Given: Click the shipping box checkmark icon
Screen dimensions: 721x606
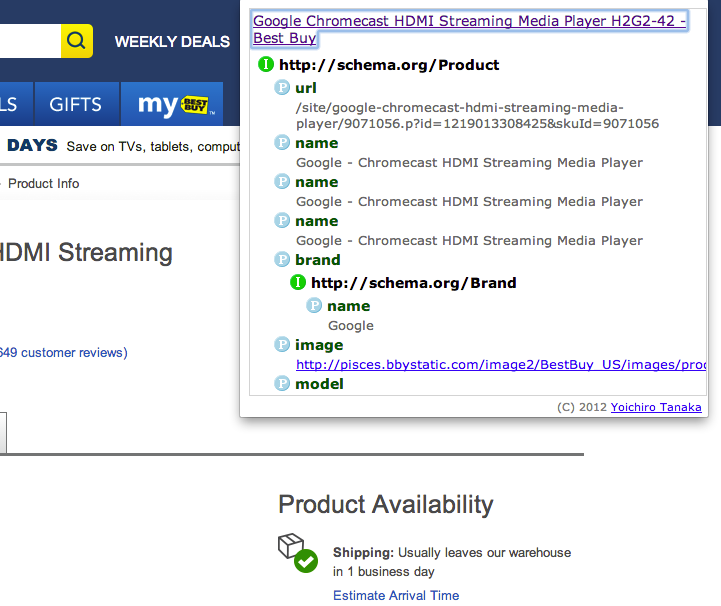Looking at the screenshot, I should pos(298,553).
